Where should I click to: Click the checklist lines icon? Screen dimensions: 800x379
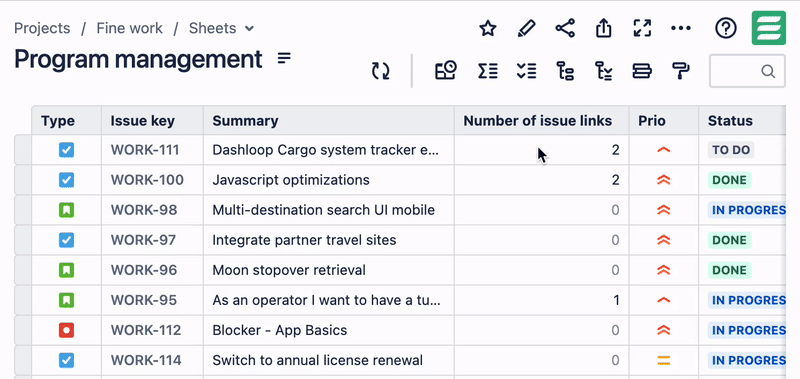coord(526,71)
